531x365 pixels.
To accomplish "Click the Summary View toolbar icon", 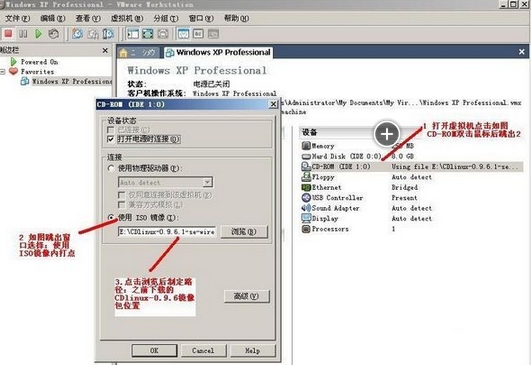I will 184,34.
